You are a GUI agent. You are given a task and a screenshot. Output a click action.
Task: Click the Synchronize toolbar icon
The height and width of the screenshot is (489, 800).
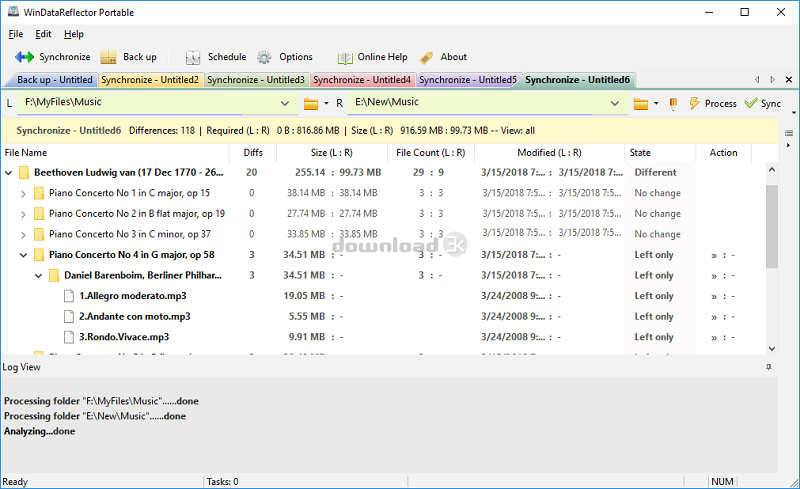click(25, 57)
